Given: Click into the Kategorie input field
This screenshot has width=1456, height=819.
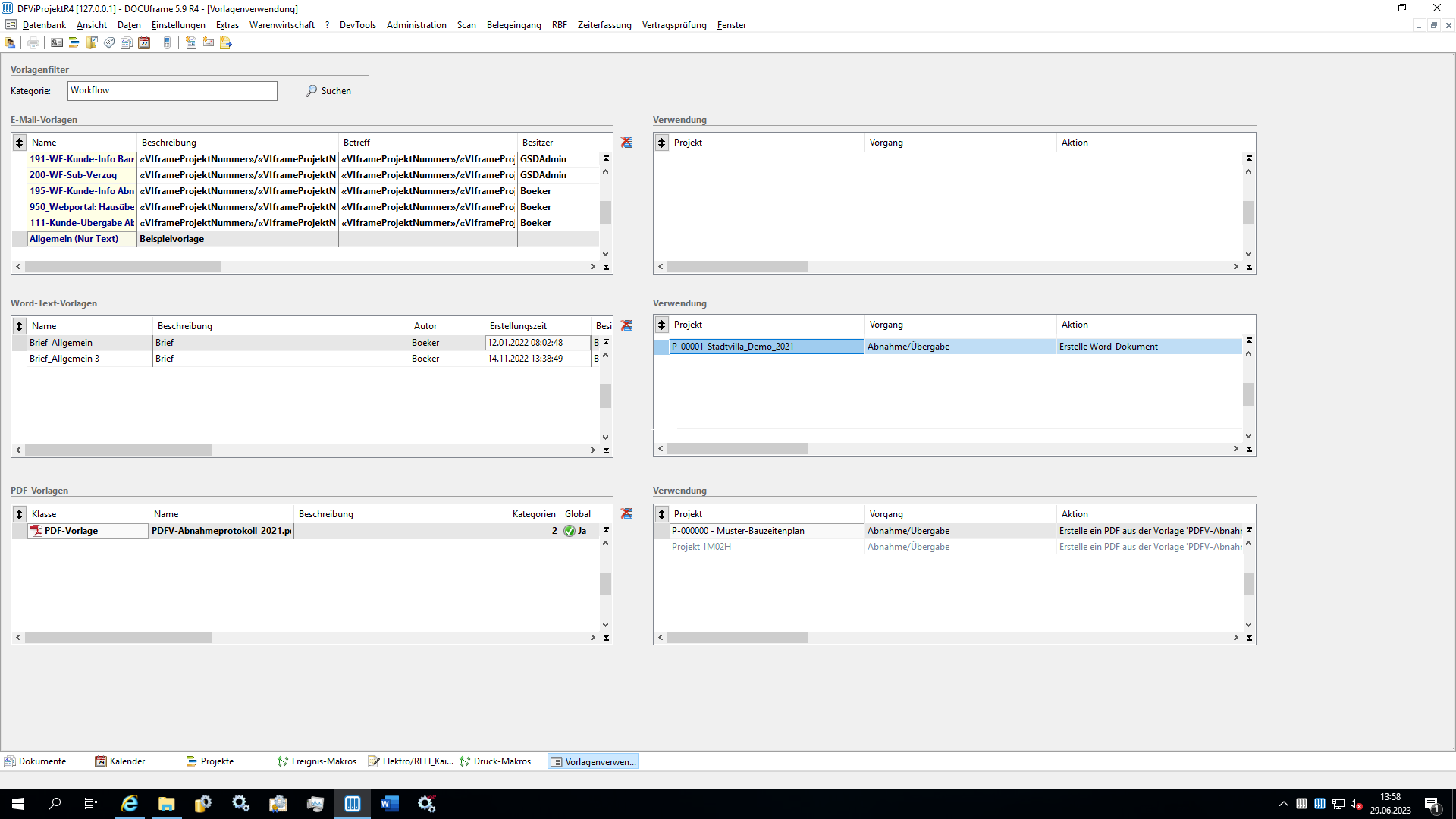Looking at the screenshot, I should click(172, 90).
